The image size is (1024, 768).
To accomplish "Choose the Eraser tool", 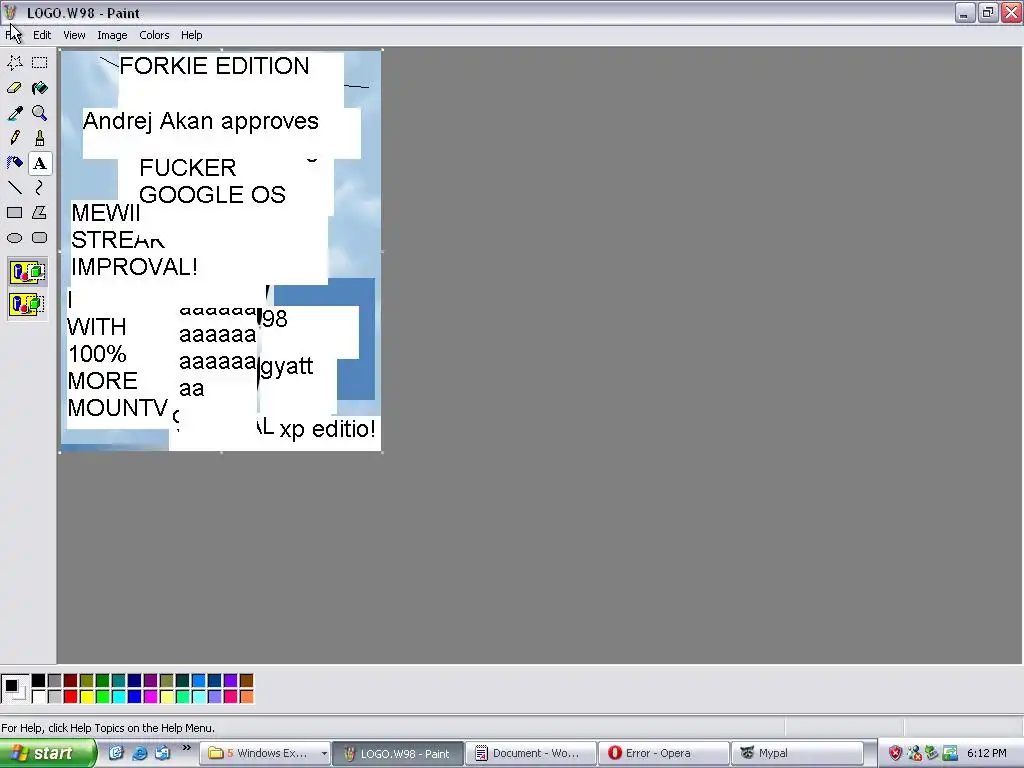I will point(14,88).
